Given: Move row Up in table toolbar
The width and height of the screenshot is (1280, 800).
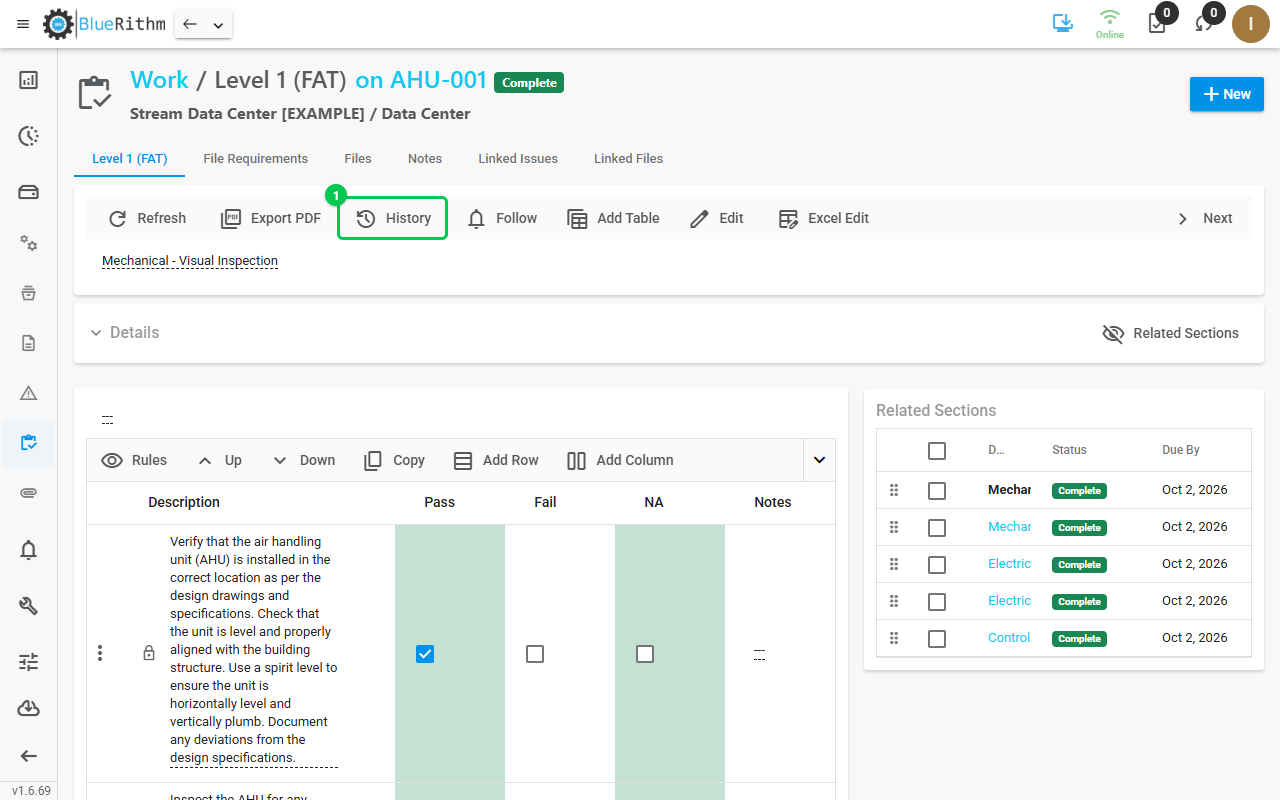Looking at the screenshot, I should click(x=220, y=460).
